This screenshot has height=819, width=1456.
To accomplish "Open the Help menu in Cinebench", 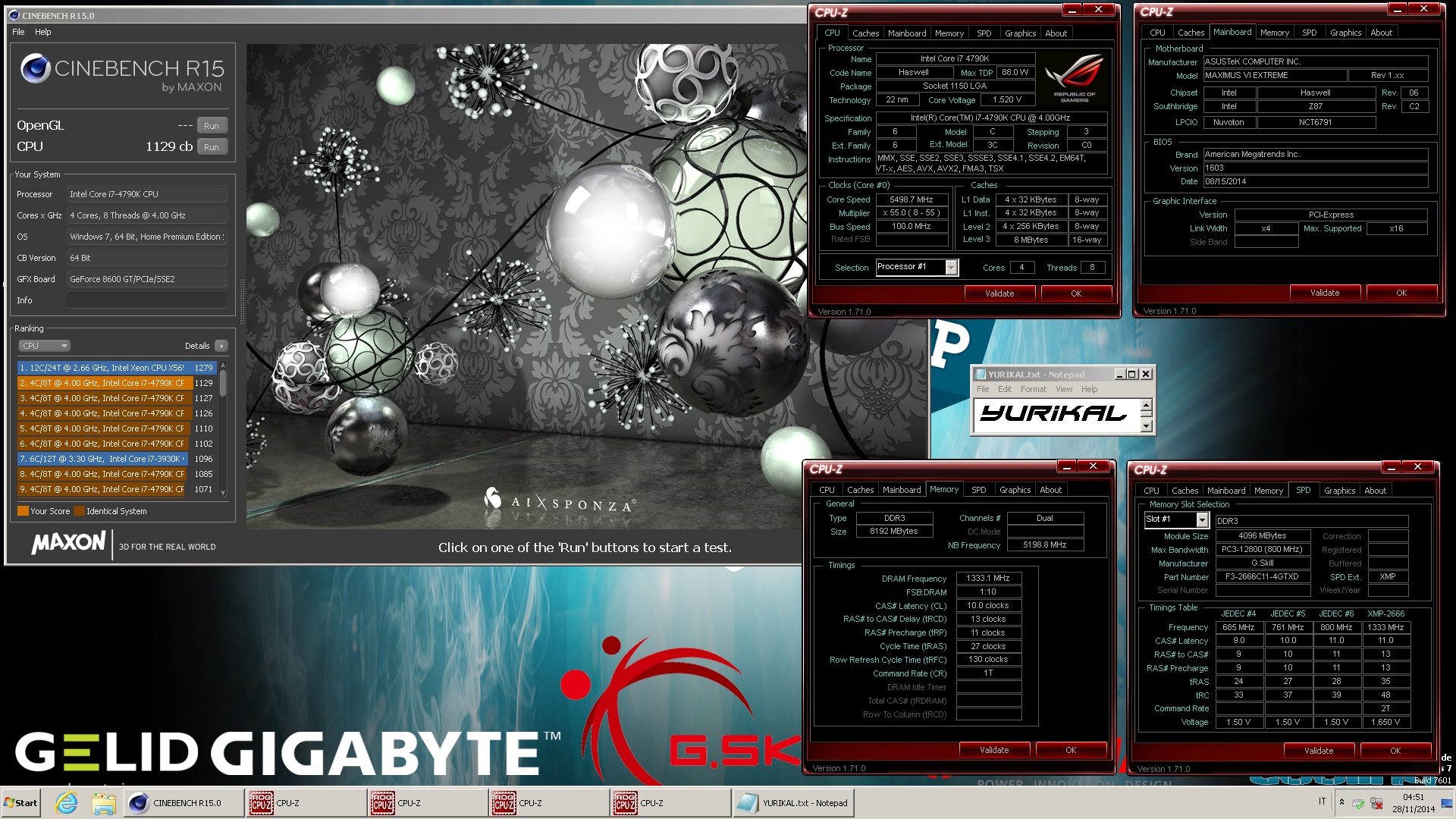I will tap(43, 32).
